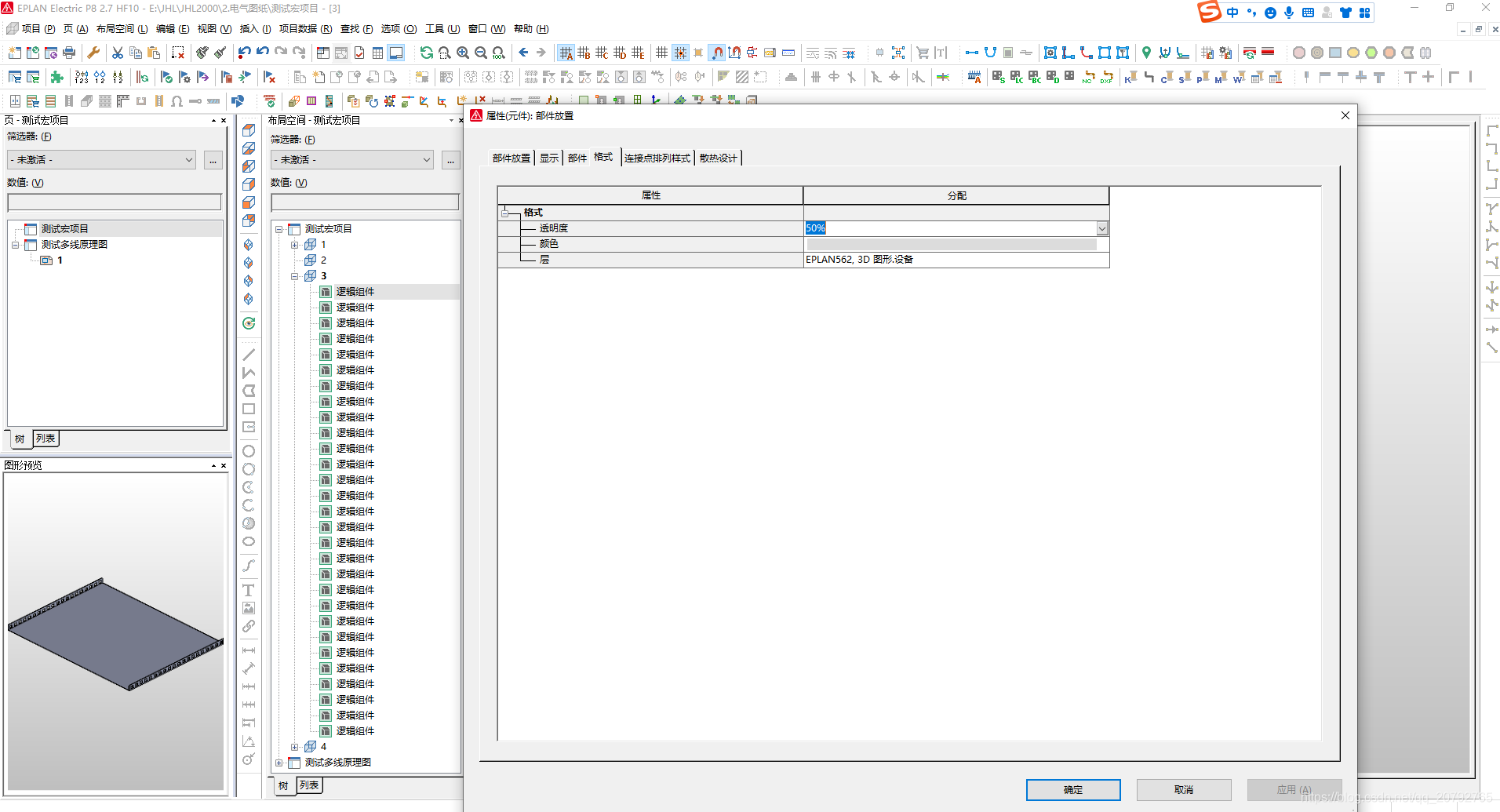This screenshot has width=1500, height=812.
Task: Click the wrench settings icon in toolbar
Action: coord(93,53)
